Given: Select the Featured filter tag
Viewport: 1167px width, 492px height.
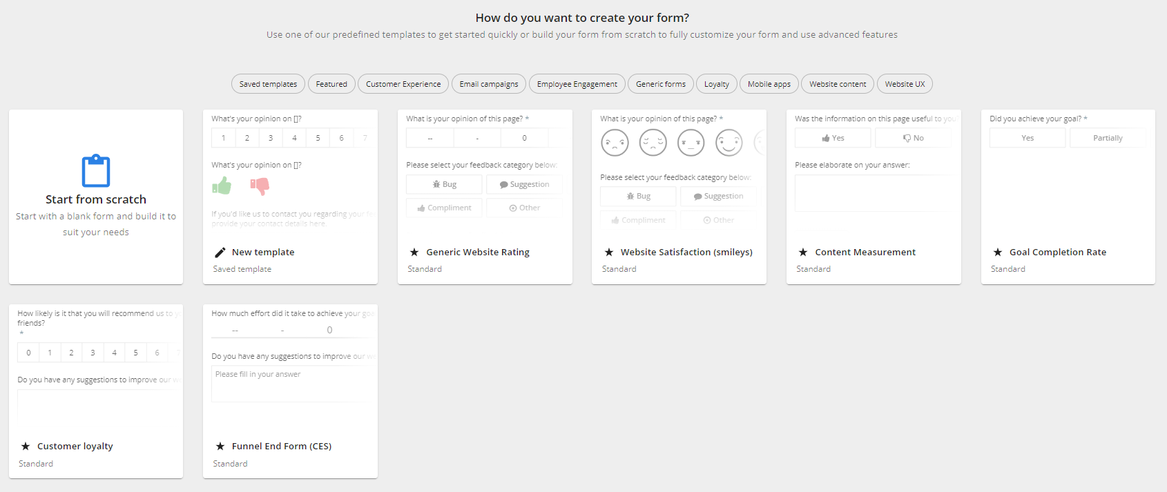Looking at the screenshot, I should (x=331, y=84).
